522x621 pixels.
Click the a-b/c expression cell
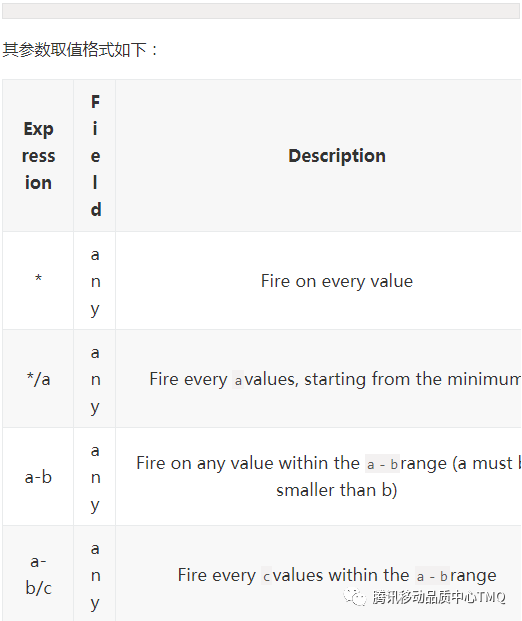38,574
